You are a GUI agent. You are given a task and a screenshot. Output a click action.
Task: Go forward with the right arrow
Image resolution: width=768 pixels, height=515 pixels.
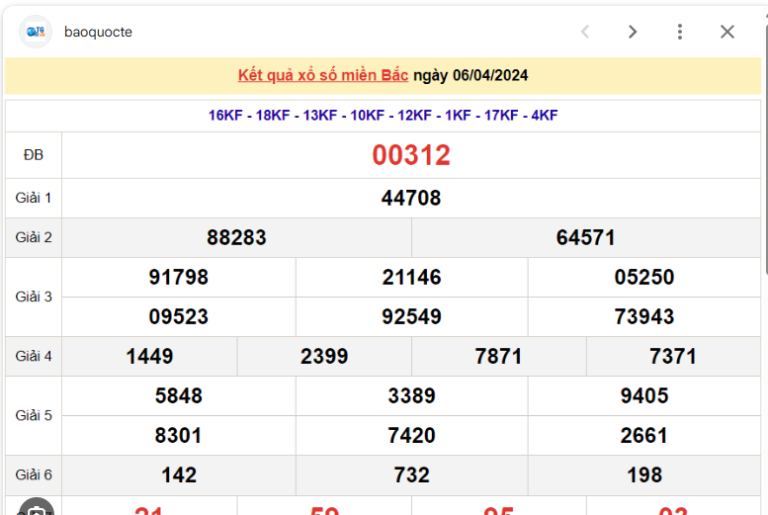pos(632,32)
